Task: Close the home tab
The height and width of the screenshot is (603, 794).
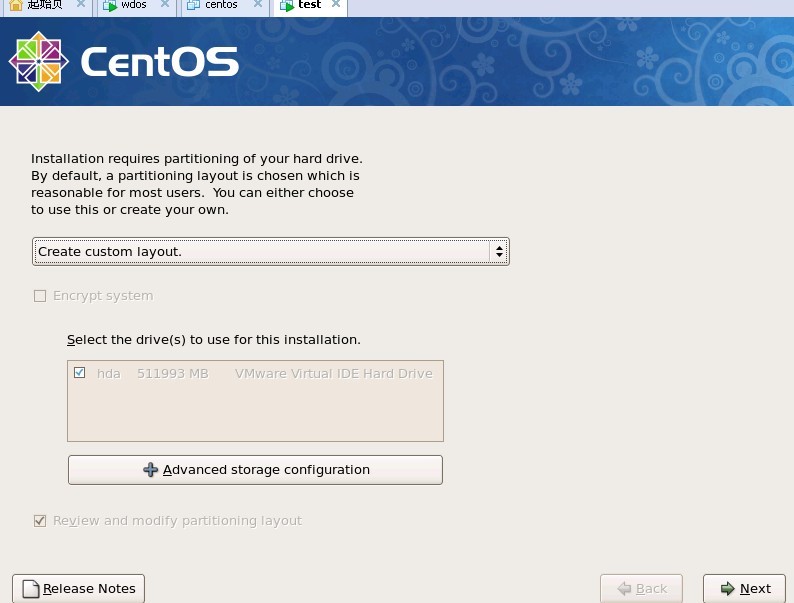Action: click(x=81, y=5)
